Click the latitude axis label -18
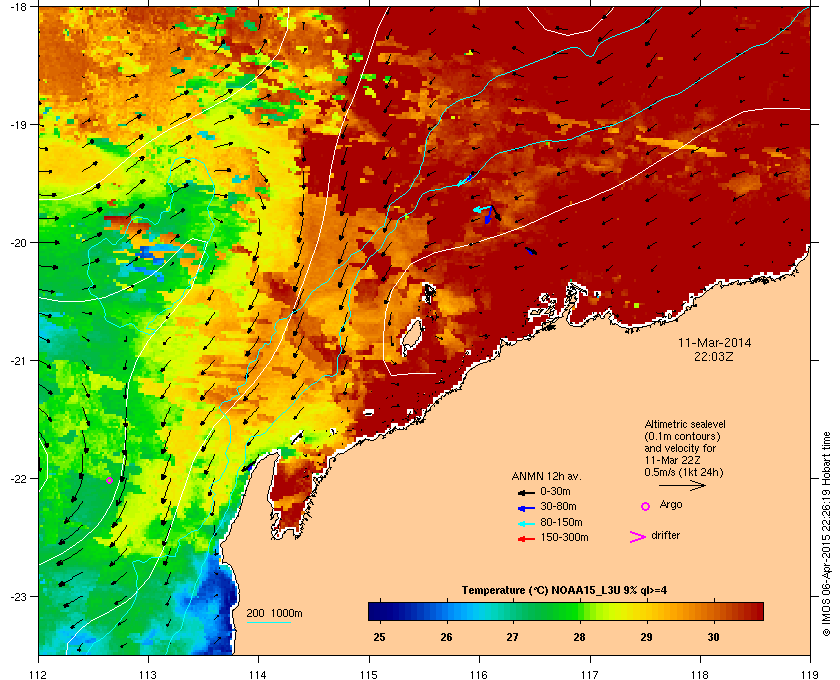The height and width of the screenshot is (680, 840). tap(18, 6)
